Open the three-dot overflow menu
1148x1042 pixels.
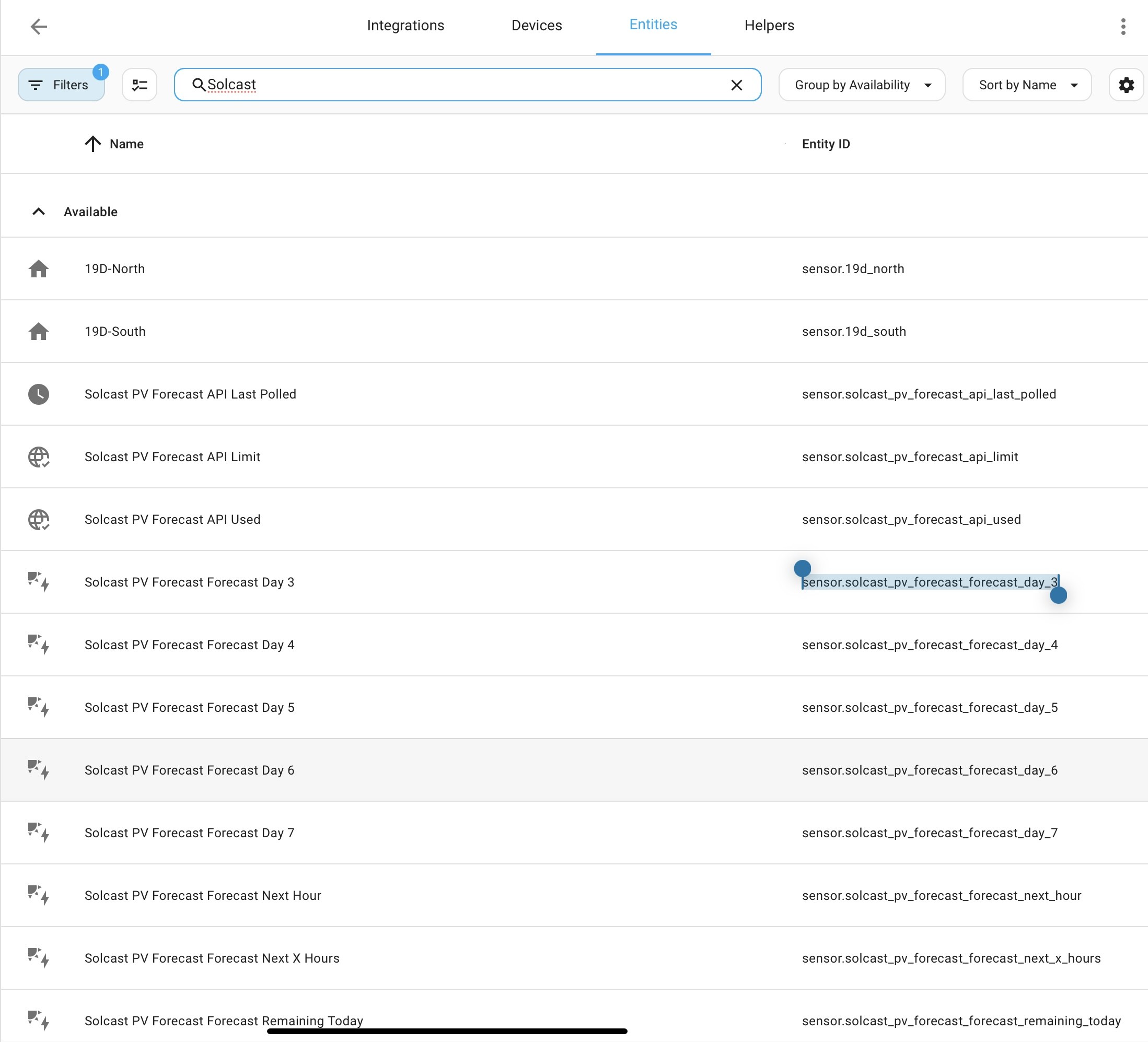click(x=1123, y=26)
